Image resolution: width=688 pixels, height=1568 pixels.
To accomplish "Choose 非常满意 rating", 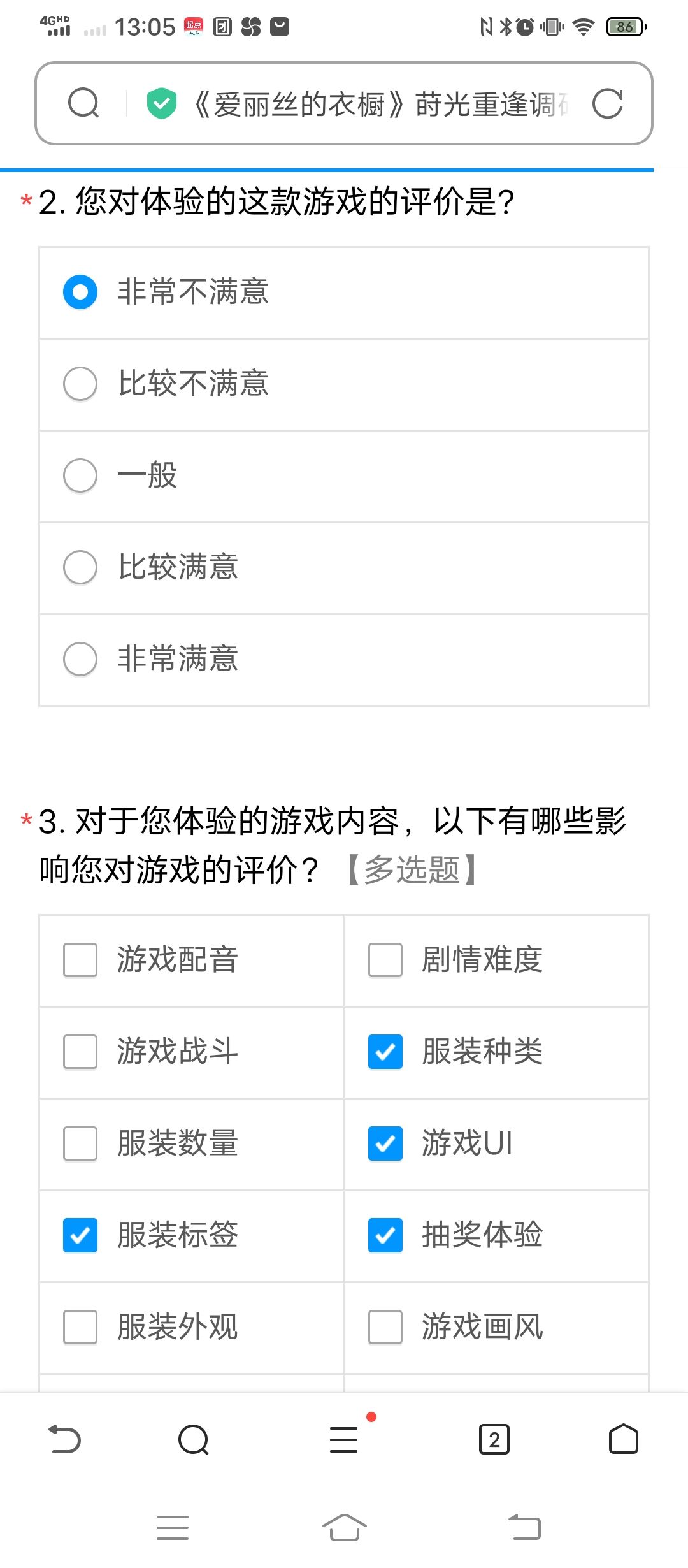I will click(x=344, y=660).
